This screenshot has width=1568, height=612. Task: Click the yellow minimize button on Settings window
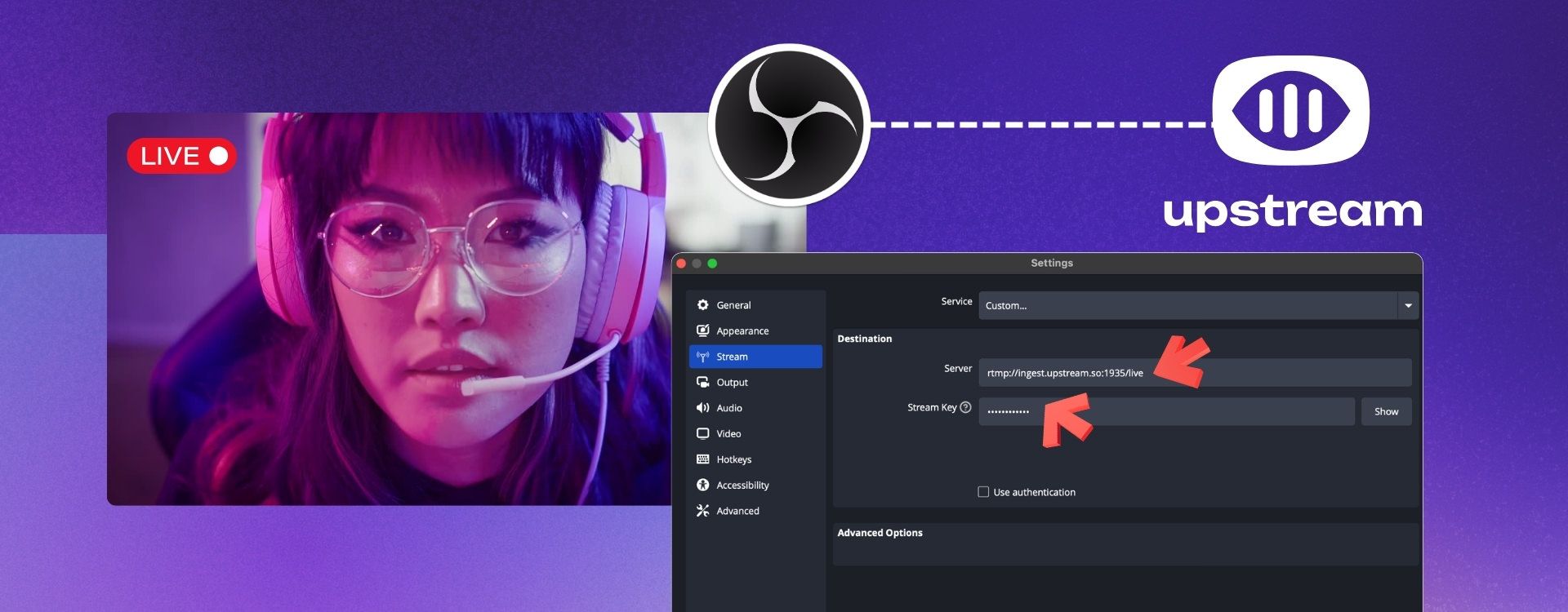(x=697, y=264)
